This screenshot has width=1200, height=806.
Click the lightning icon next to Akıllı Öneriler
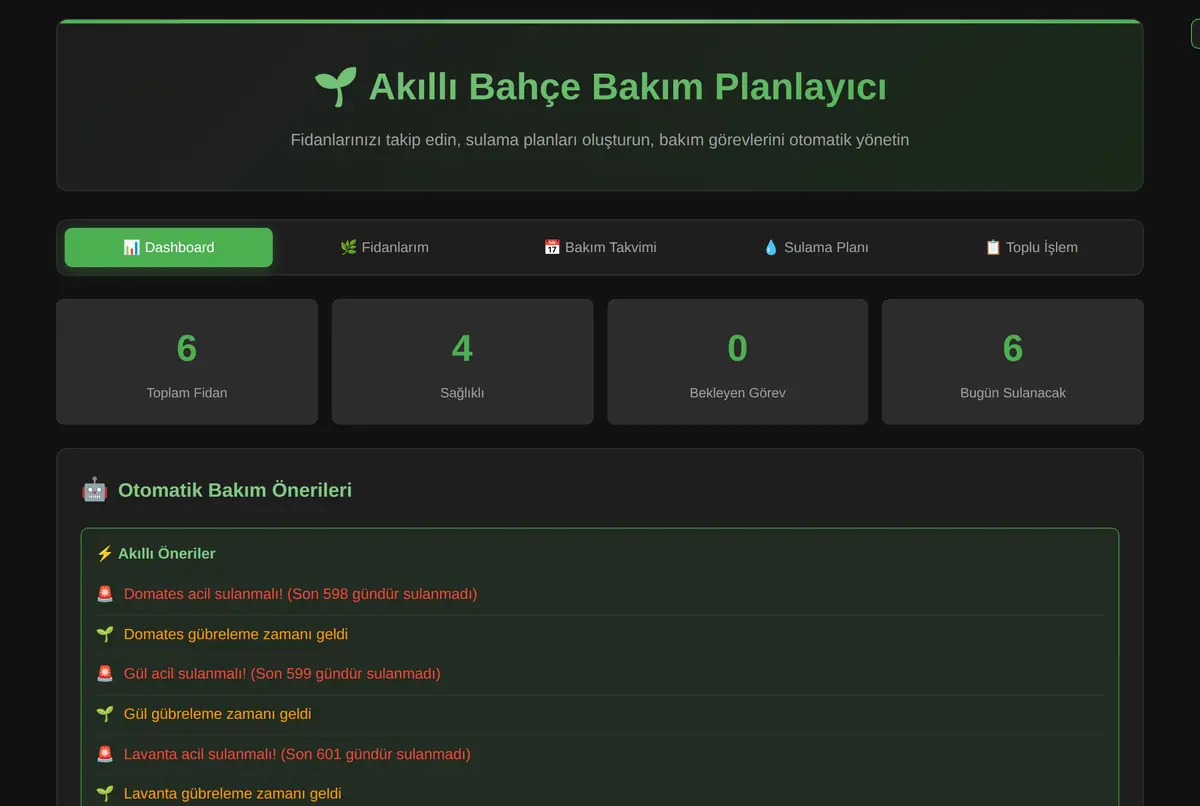coord(104,554)
